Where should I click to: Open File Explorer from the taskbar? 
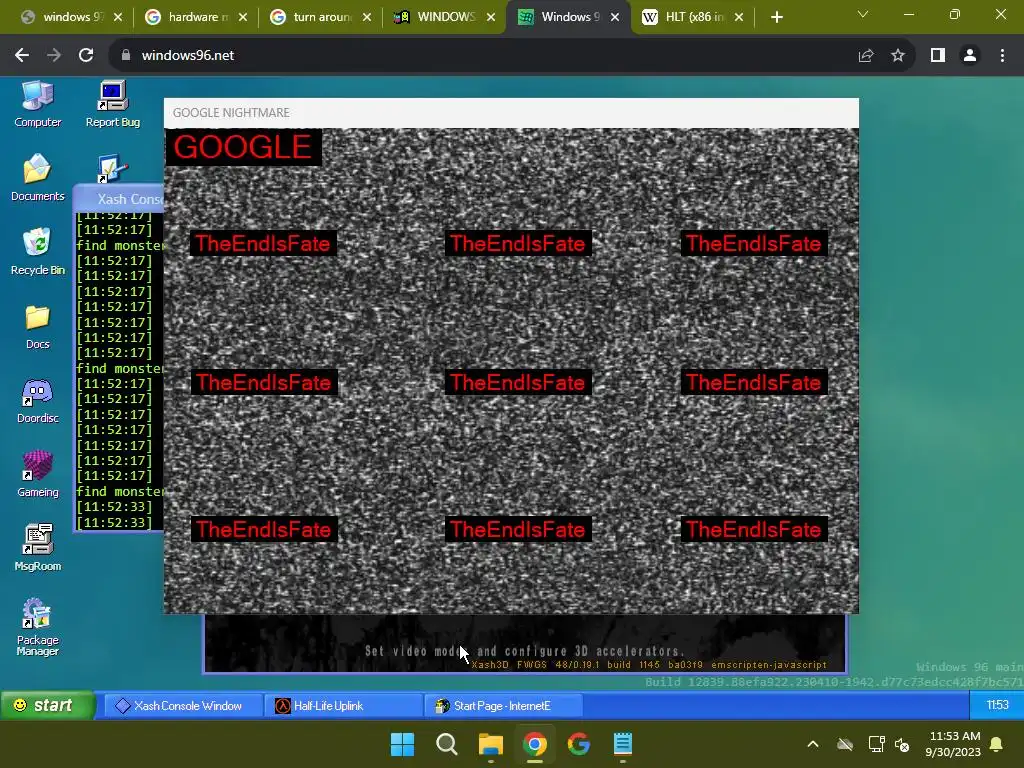coord(490,744)
